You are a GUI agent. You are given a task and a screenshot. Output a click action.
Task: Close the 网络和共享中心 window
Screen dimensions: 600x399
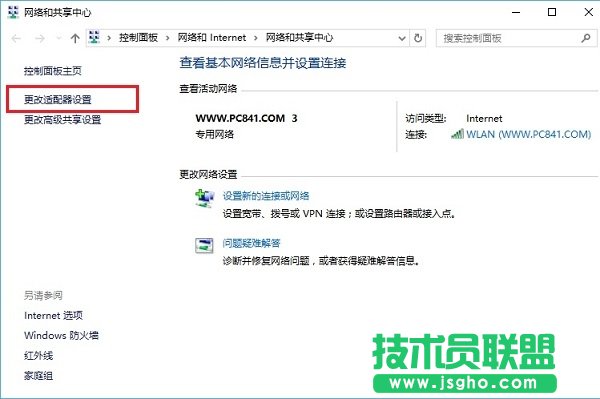pos(589,12)
